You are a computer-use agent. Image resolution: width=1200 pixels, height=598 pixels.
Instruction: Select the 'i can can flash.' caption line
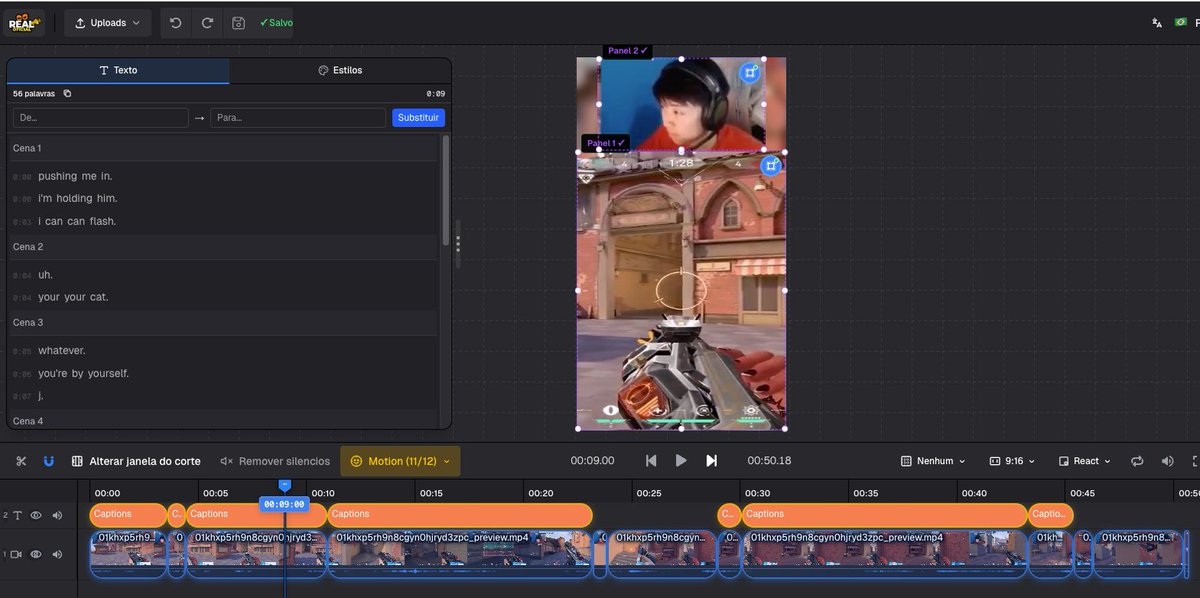pos(77,221)
